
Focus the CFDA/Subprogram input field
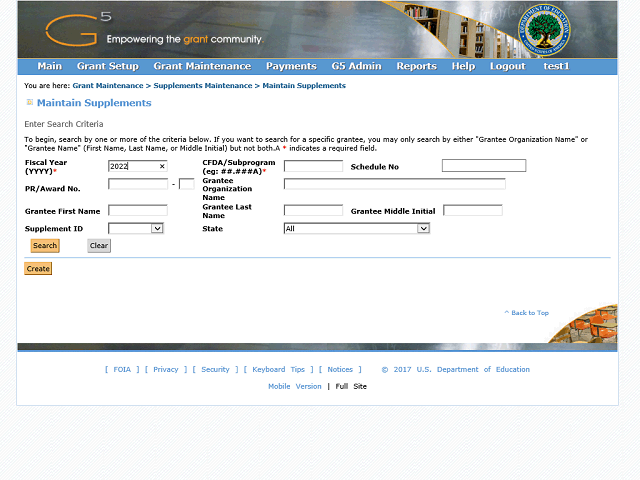313,166
